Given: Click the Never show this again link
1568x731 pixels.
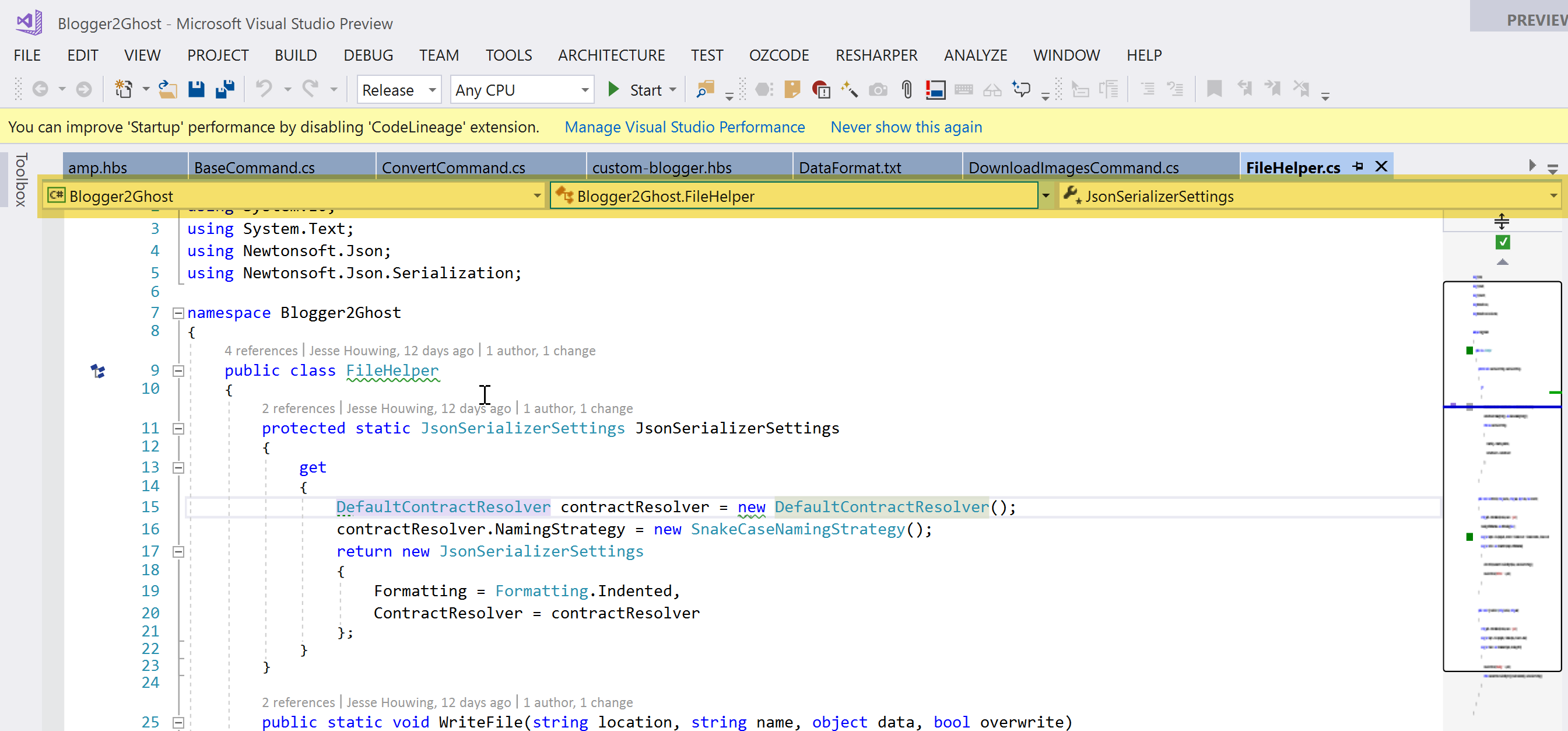Looking at the screenshot, I should coord(906,127).
